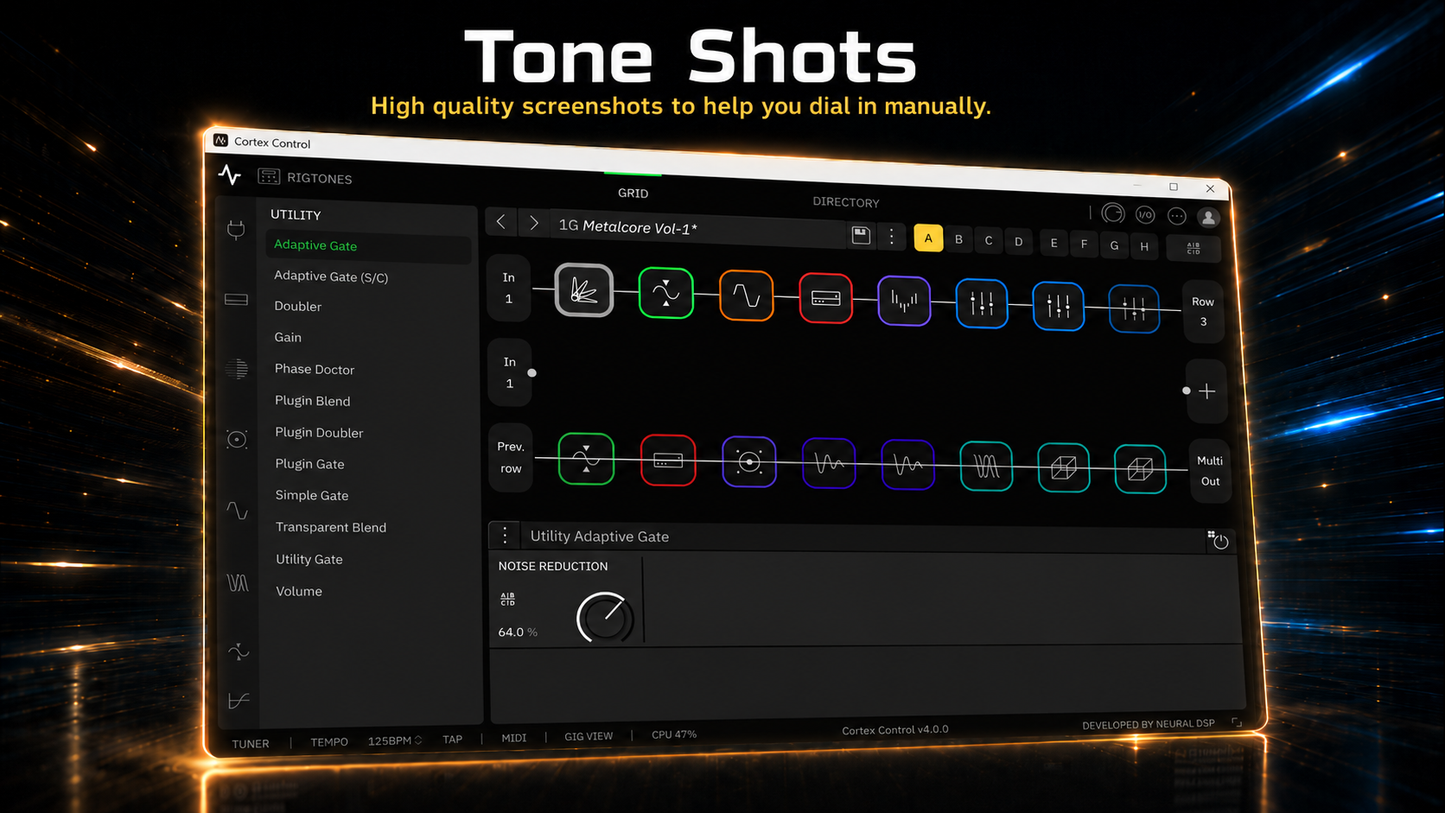This screenshot has height=813, width=1445.
Task: Save the preset with the floppy disk icon
Action: 861,235
